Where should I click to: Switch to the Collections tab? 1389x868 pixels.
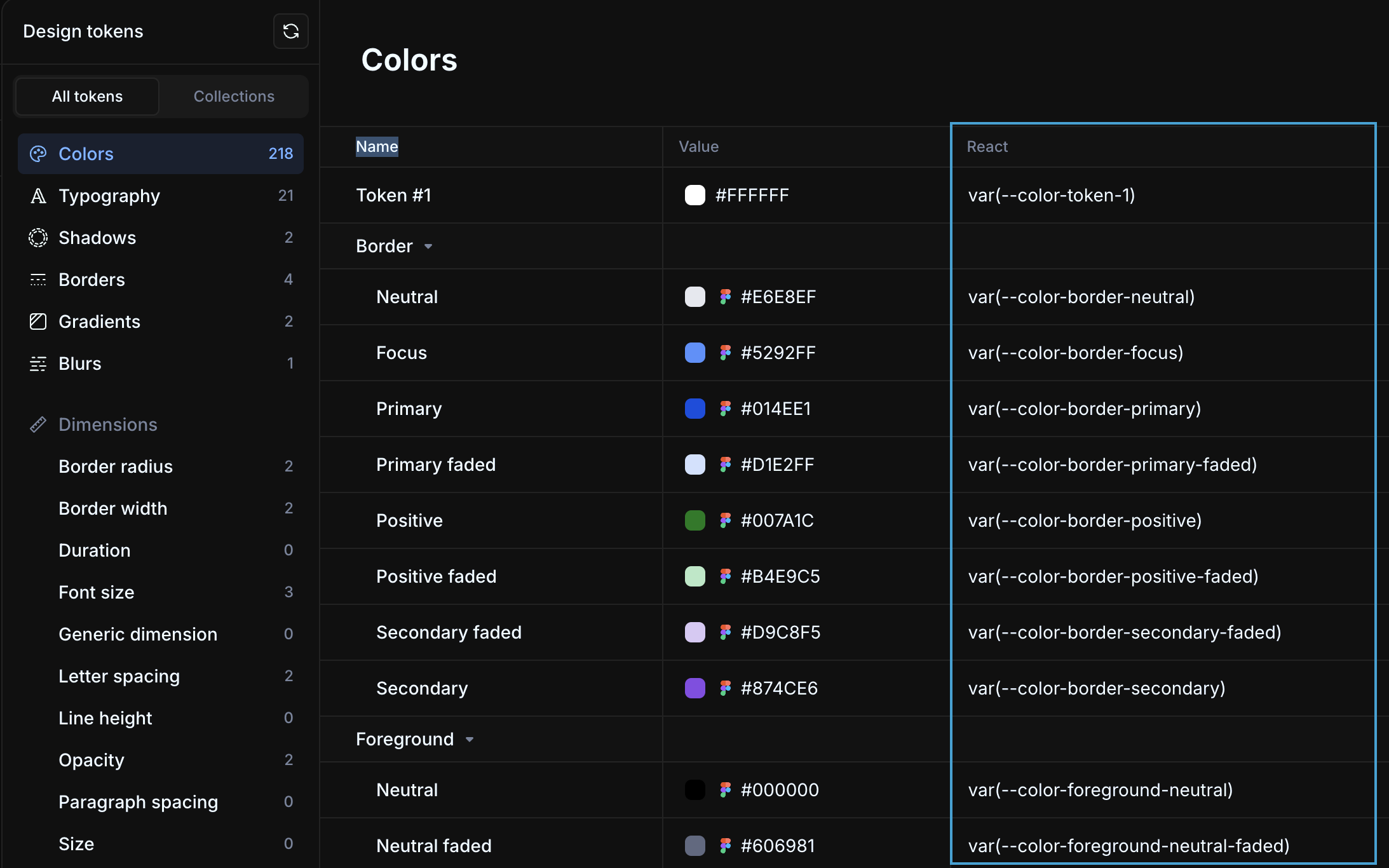234,97
